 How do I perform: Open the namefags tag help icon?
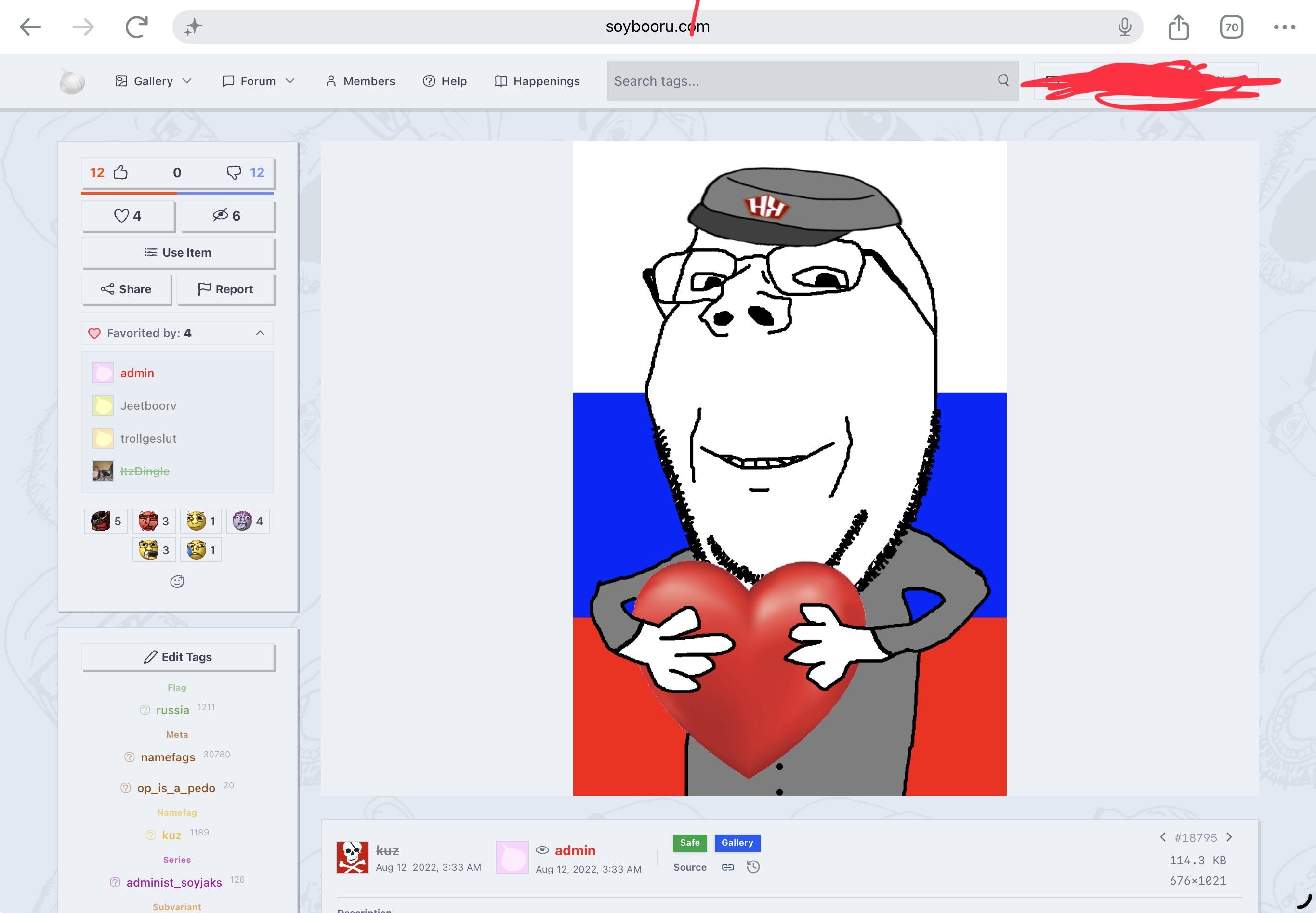pos(129,757)
